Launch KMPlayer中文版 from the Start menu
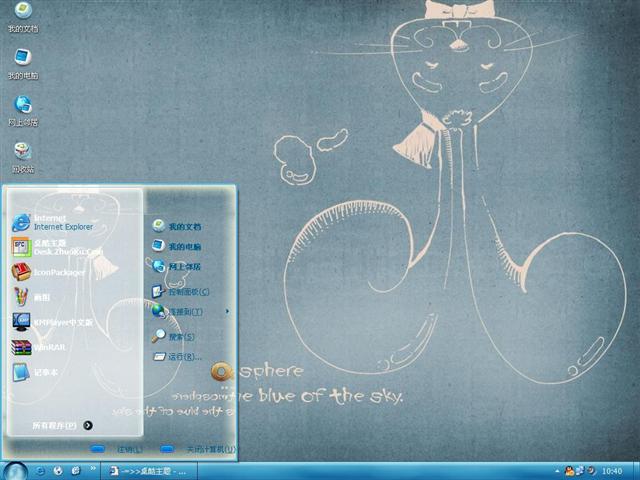 52,322
